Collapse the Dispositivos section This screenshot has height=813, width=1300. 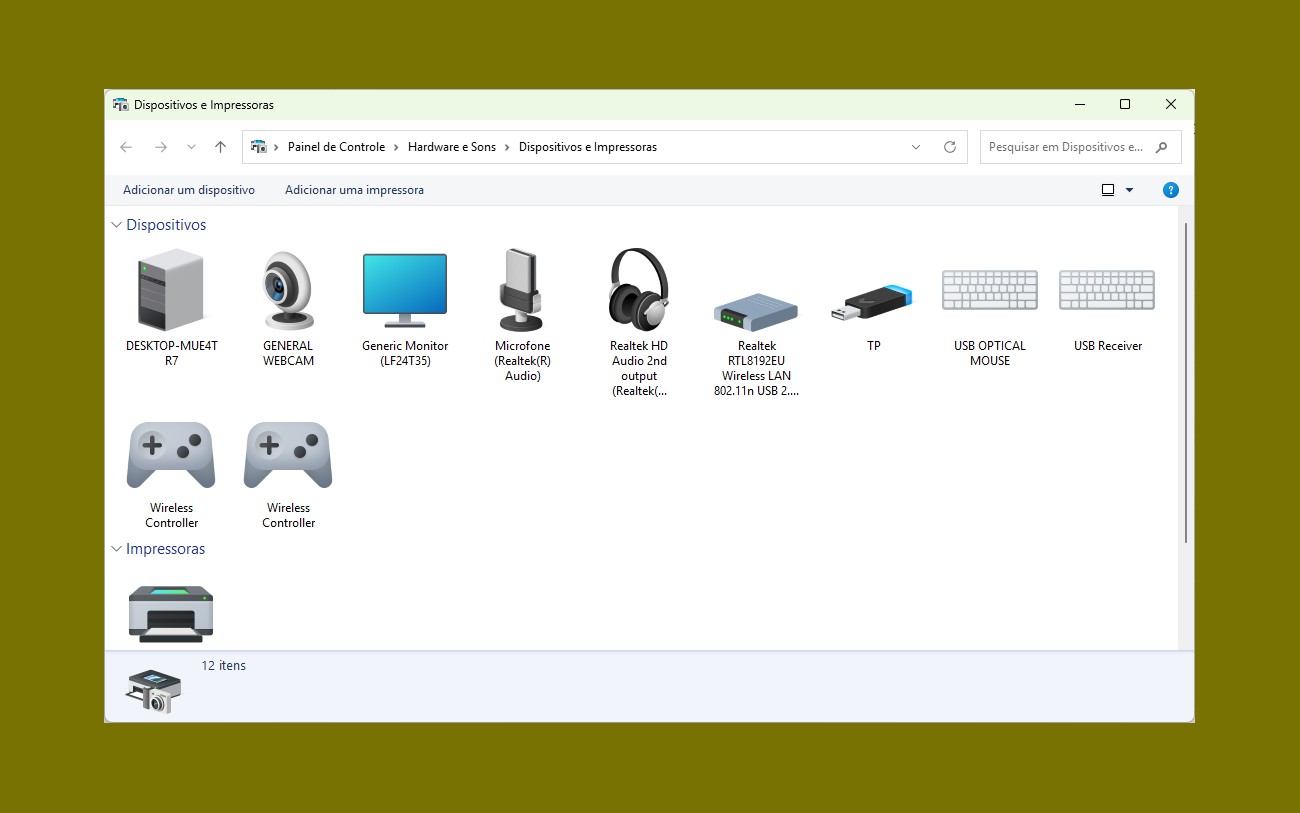(116, 224)
